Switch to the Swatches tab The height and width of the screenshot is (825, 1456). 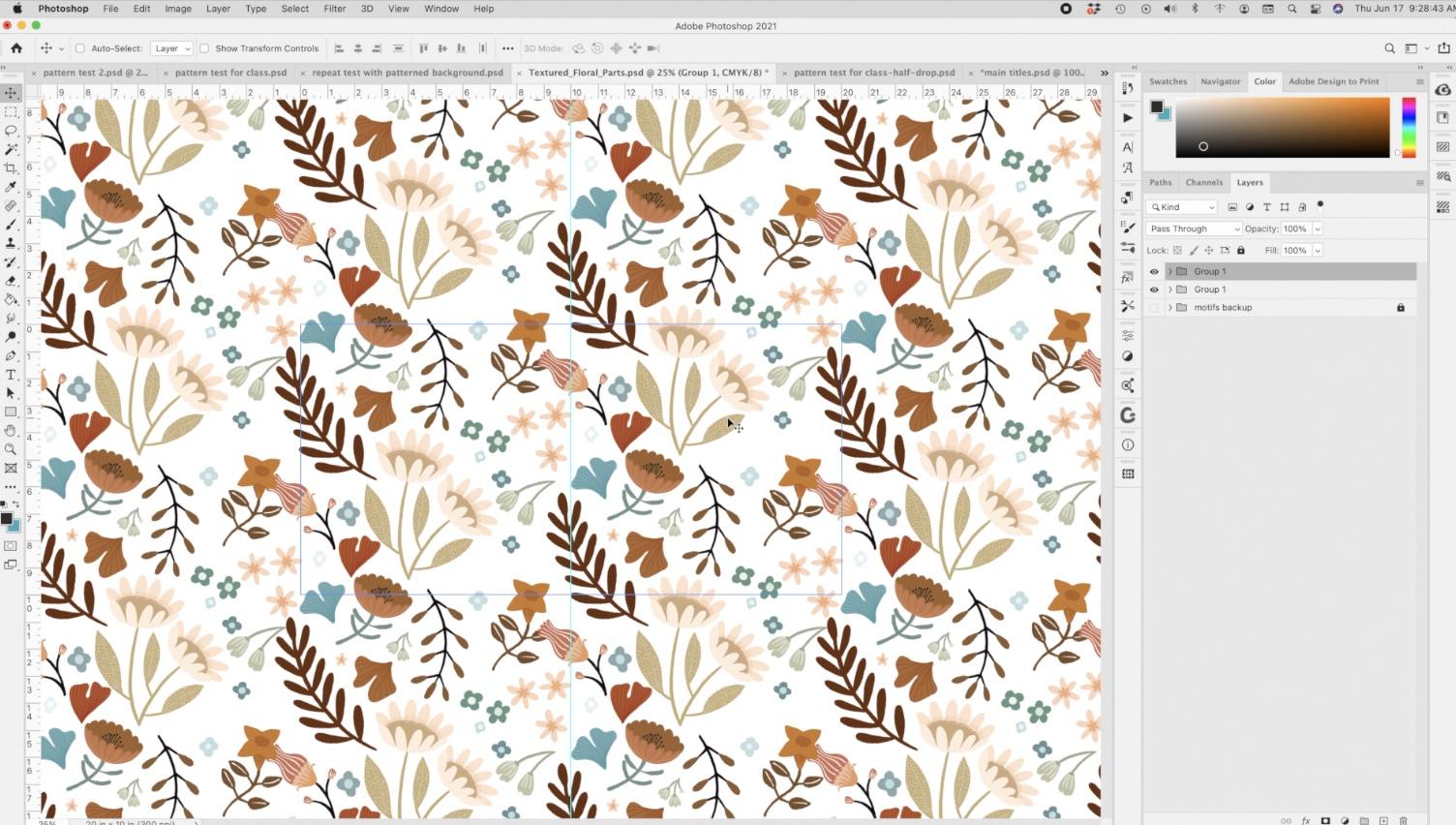tap(1168, 81)
